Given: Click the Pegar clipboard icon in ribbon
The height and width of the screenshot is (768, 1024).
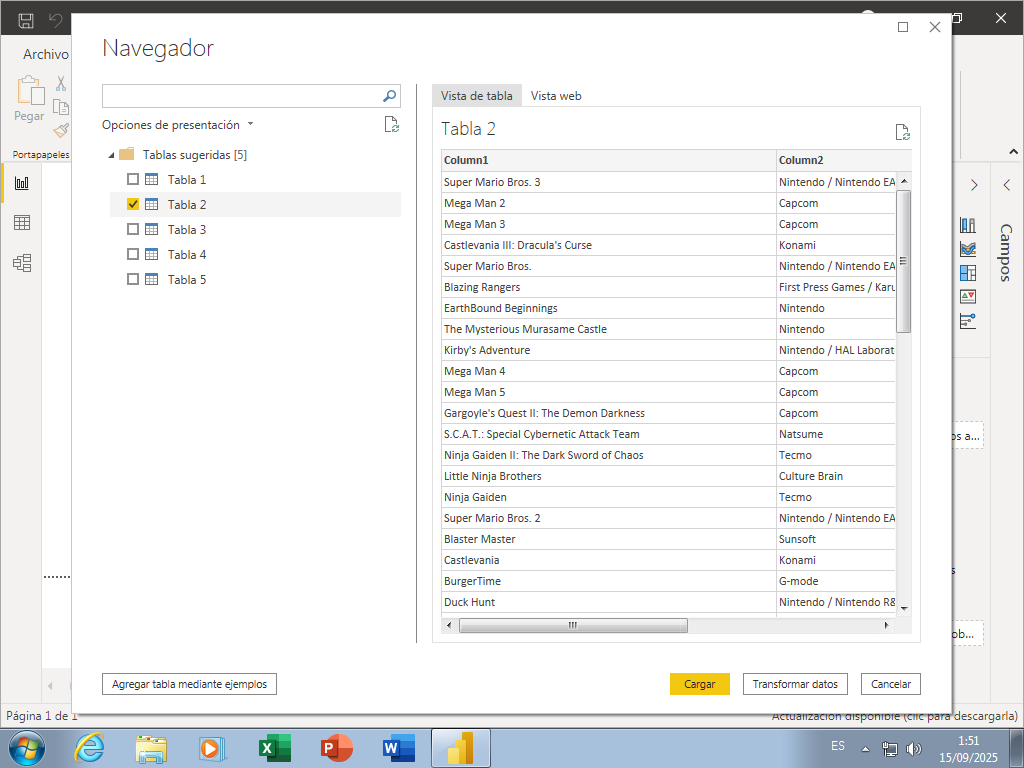Looking at the screenshot, I should [30, 91].
